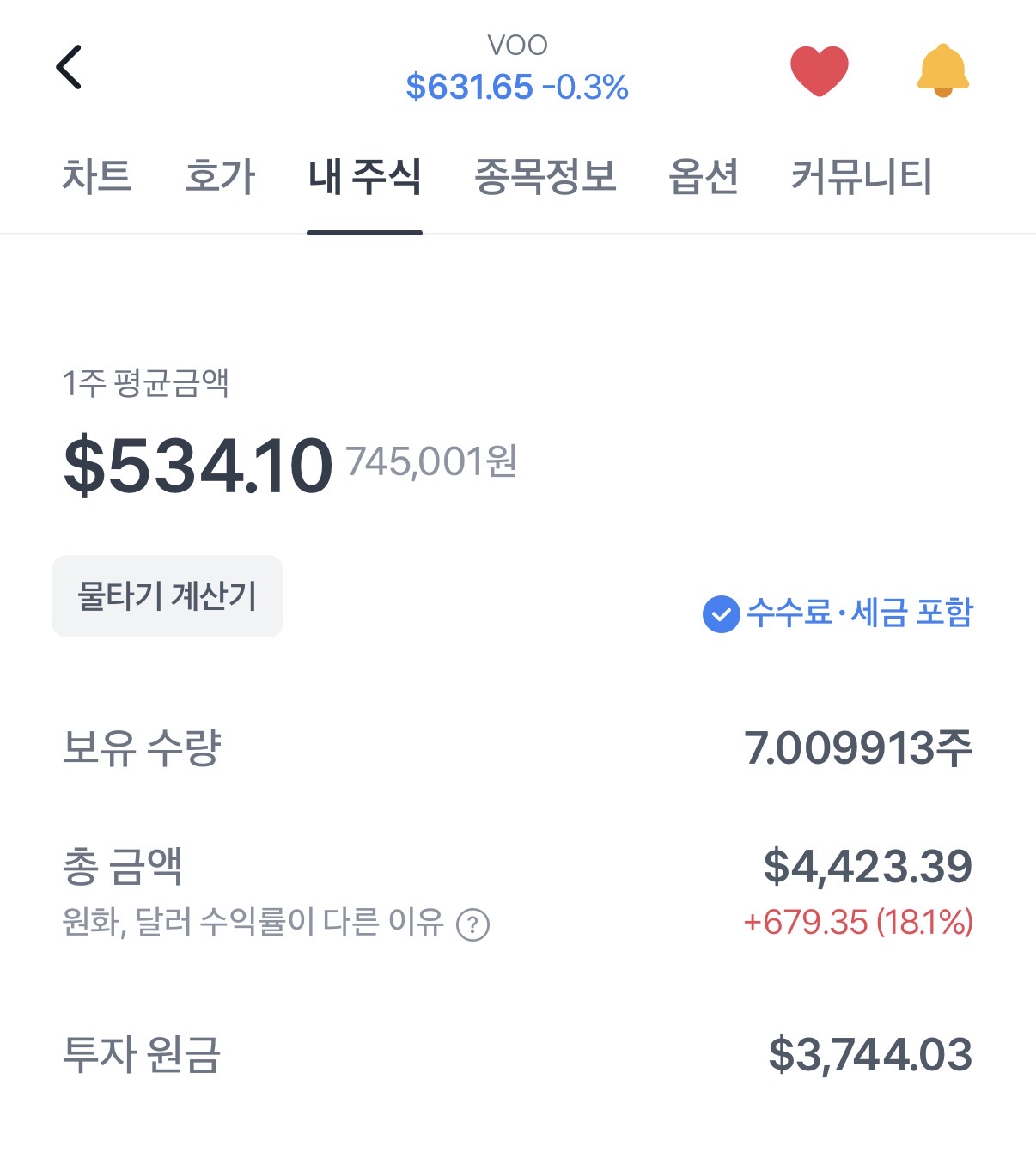Open the 호가 tab
This screenshot has height=1165, width=1036.
tap(220, 177)
